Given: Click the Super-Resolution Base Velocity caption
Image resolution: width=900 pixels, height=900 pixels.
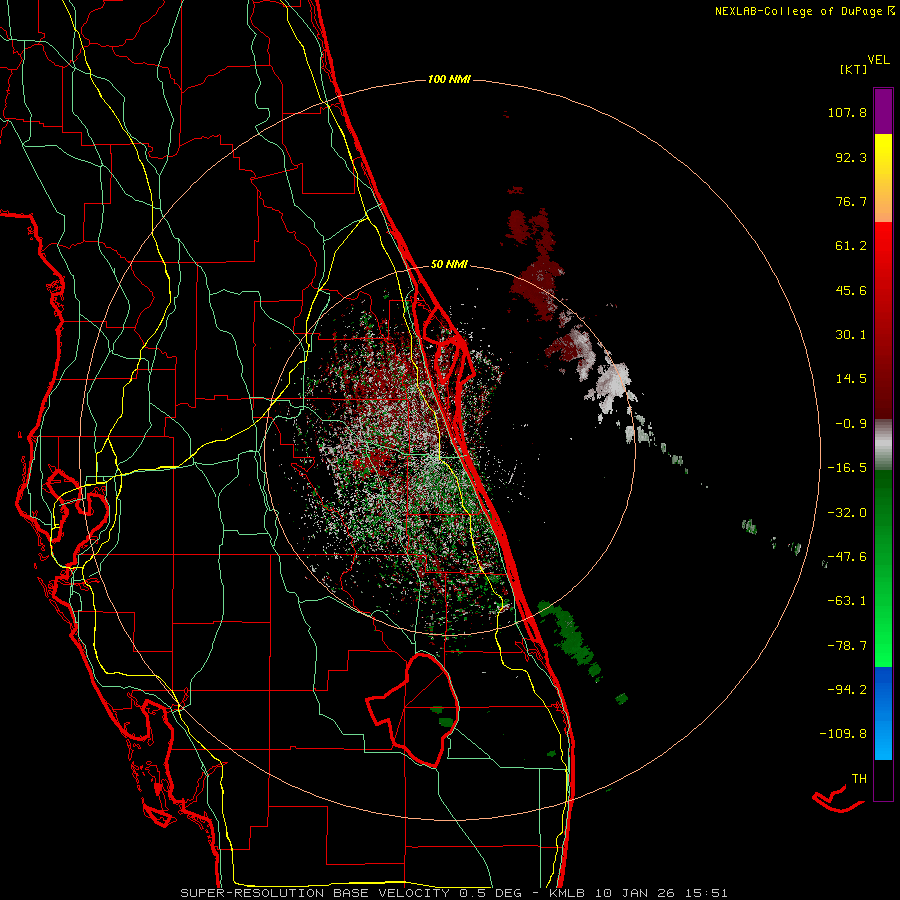Looking at the screenshot, I should click(453, 893).
